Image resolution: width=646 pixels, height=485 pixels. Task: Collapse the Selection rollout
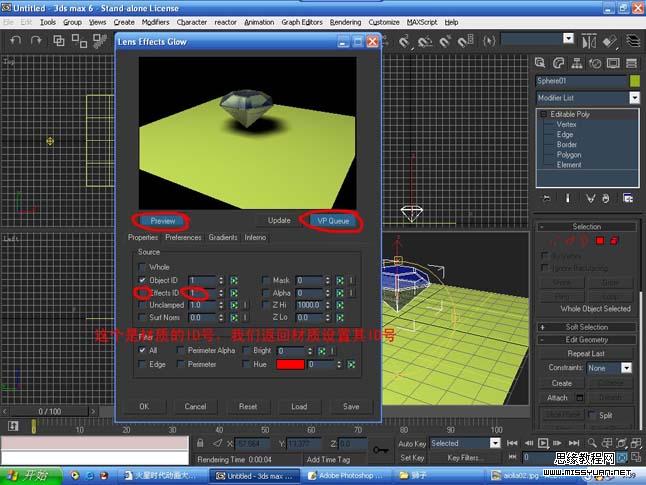tap(543, 227)
